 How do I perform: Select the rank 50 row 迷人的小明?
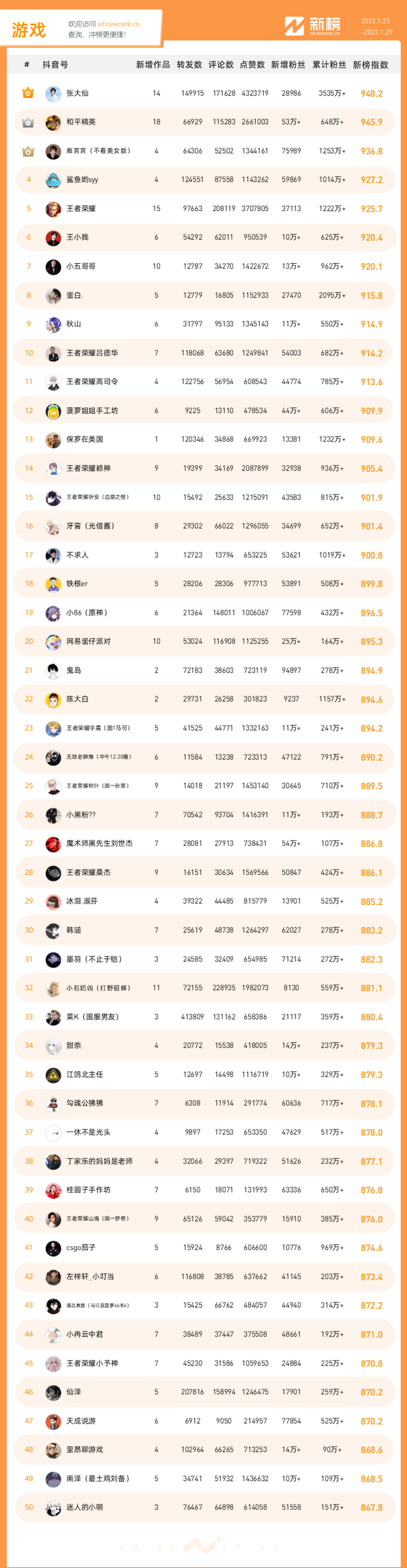tap(204, 1507)
